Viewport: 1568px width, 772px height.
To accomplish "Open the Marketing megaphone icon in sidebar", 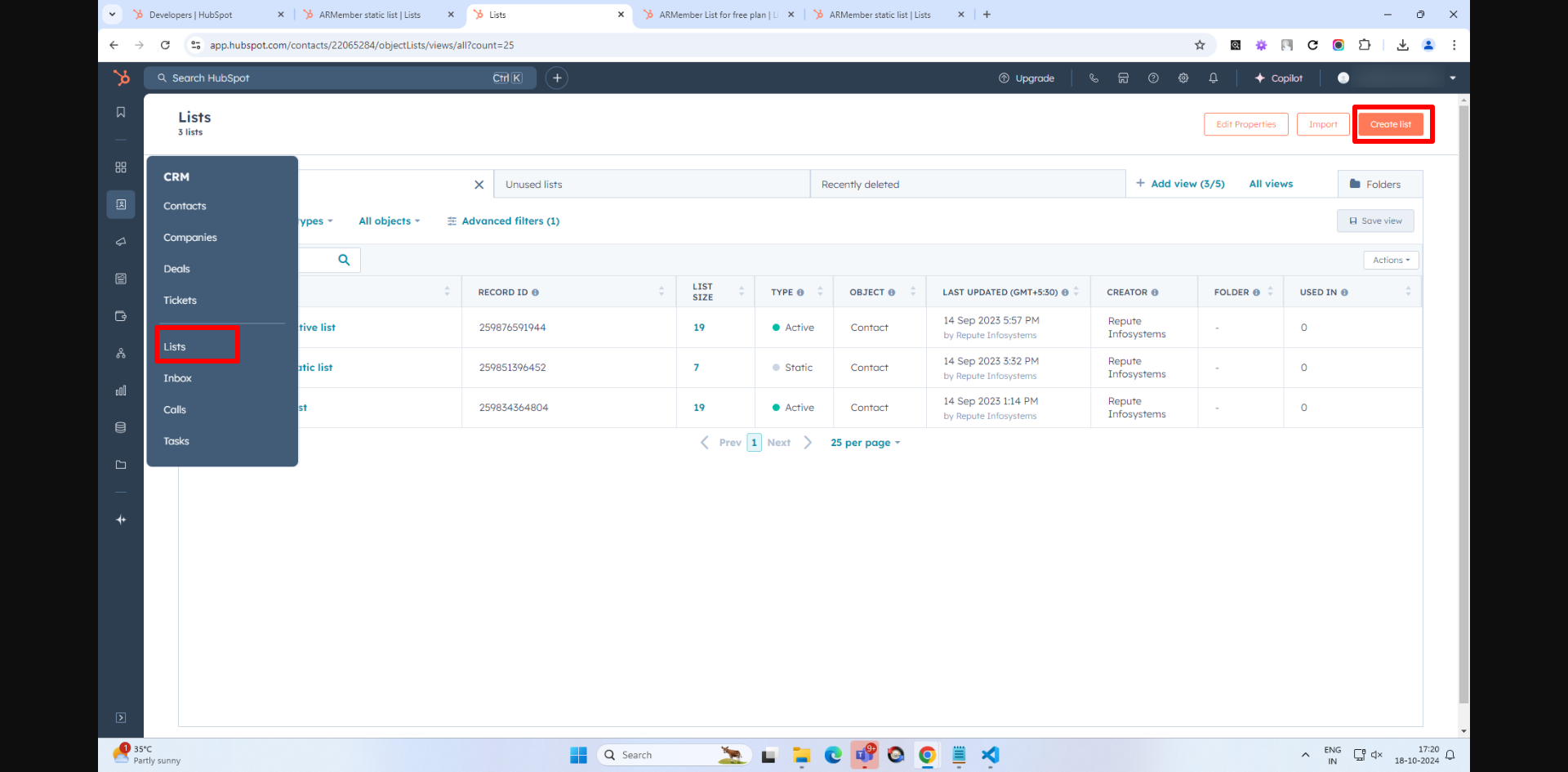I will (x=121, y=242).
